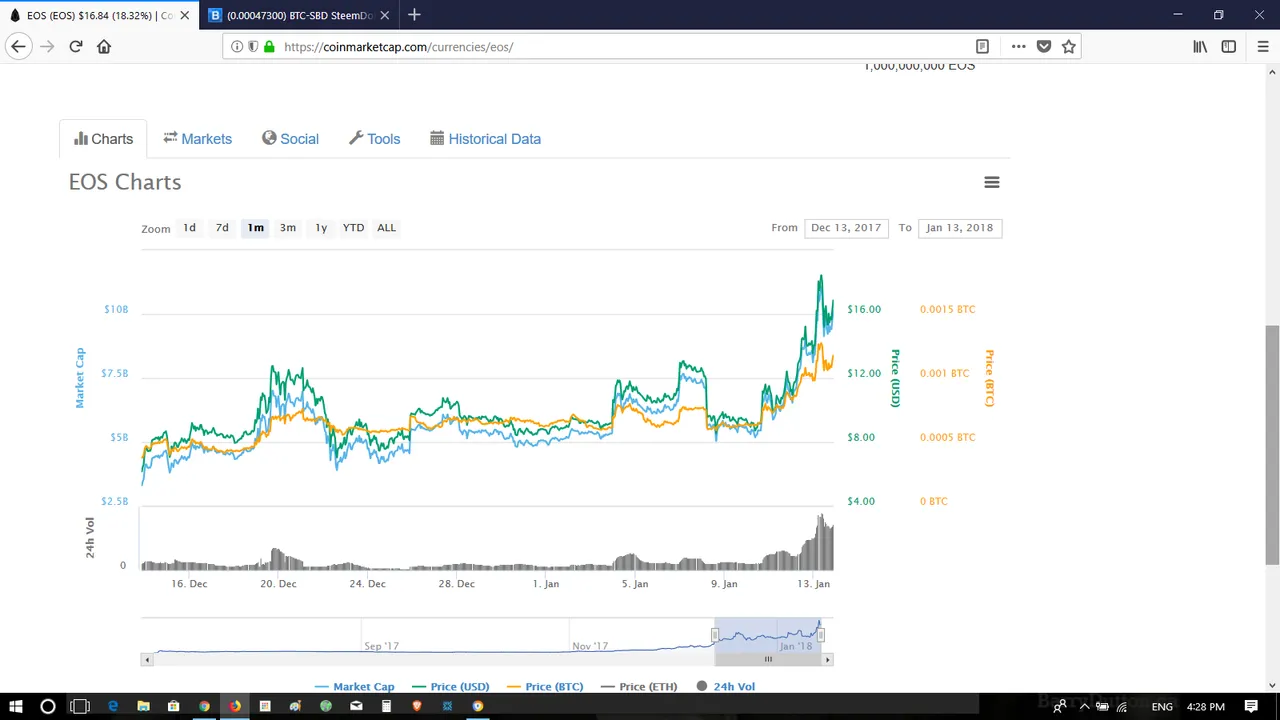Open Task View on taskbar

point(80,706)
